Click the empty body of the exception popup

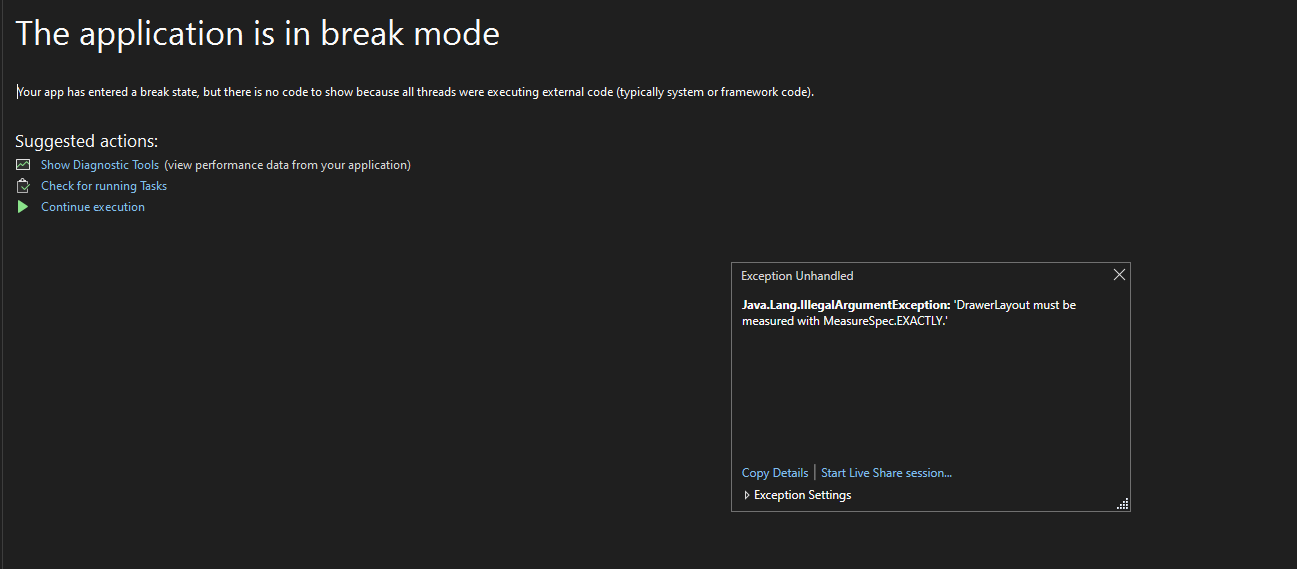pos(930,395)
